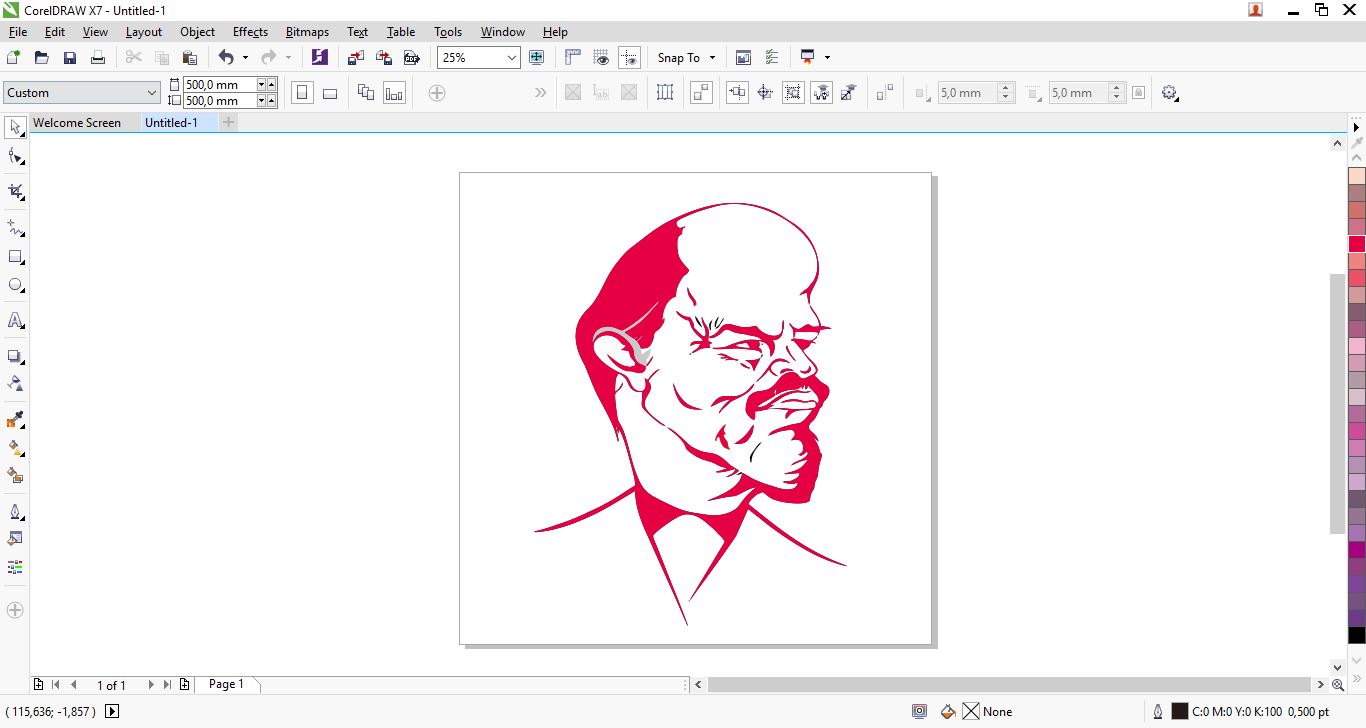Select the Freehand tool

tap(15, 227)
